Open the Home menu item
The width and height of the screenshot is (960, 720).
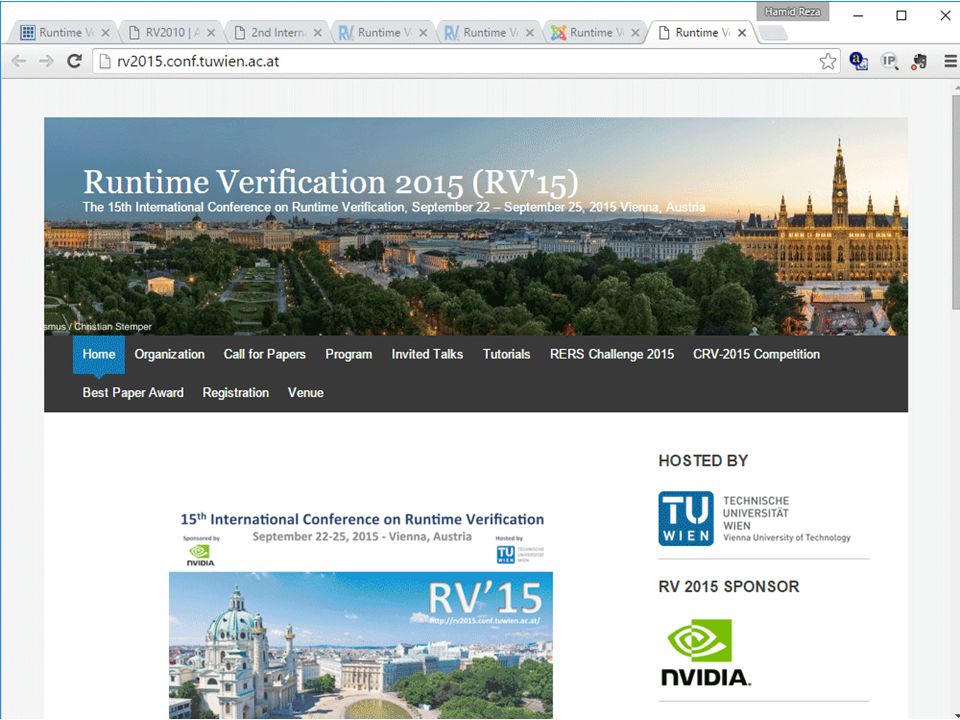coord(99,354)
